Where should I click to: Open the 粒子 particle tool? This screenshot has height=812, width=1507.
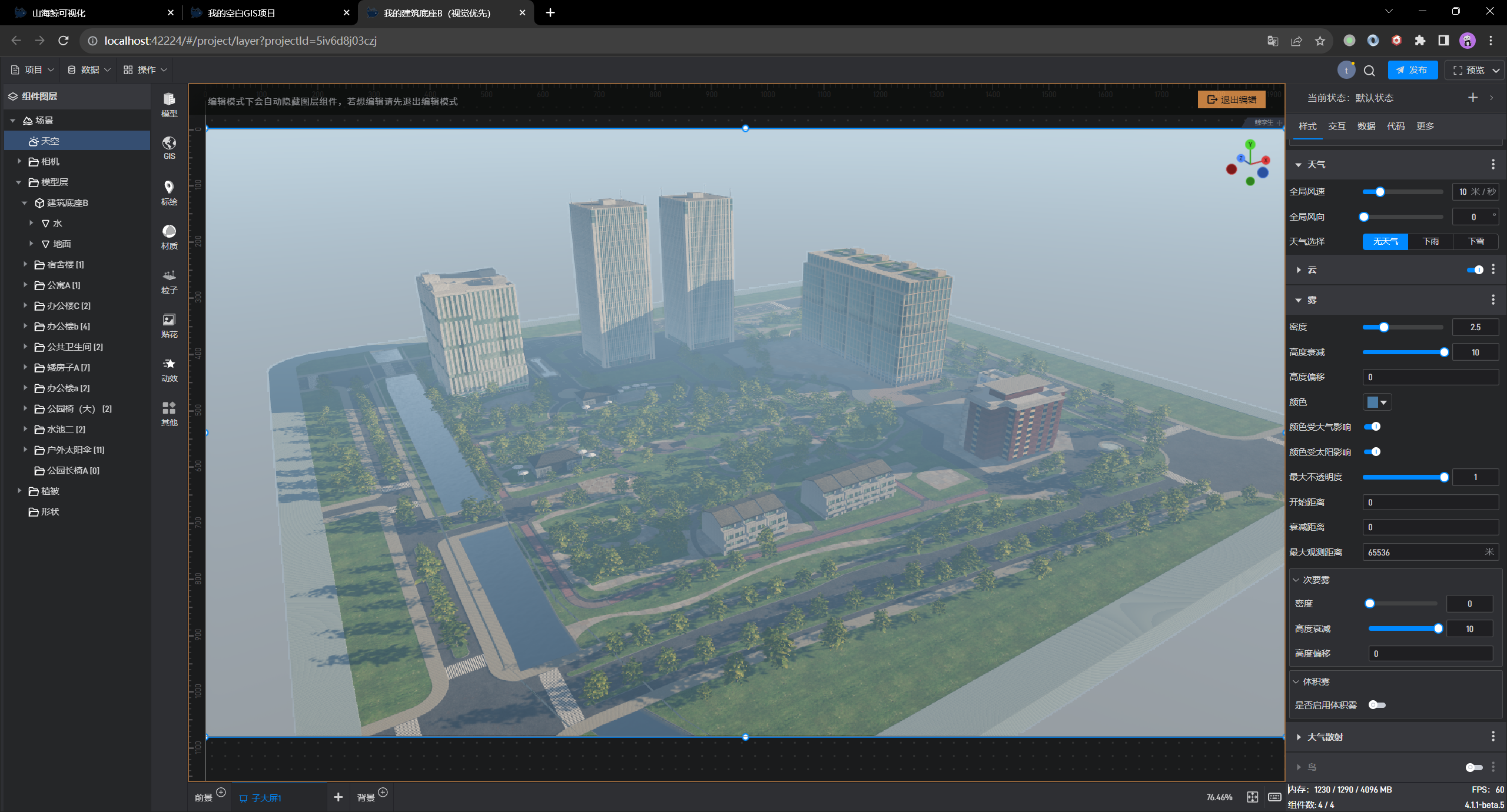point(169,281)
